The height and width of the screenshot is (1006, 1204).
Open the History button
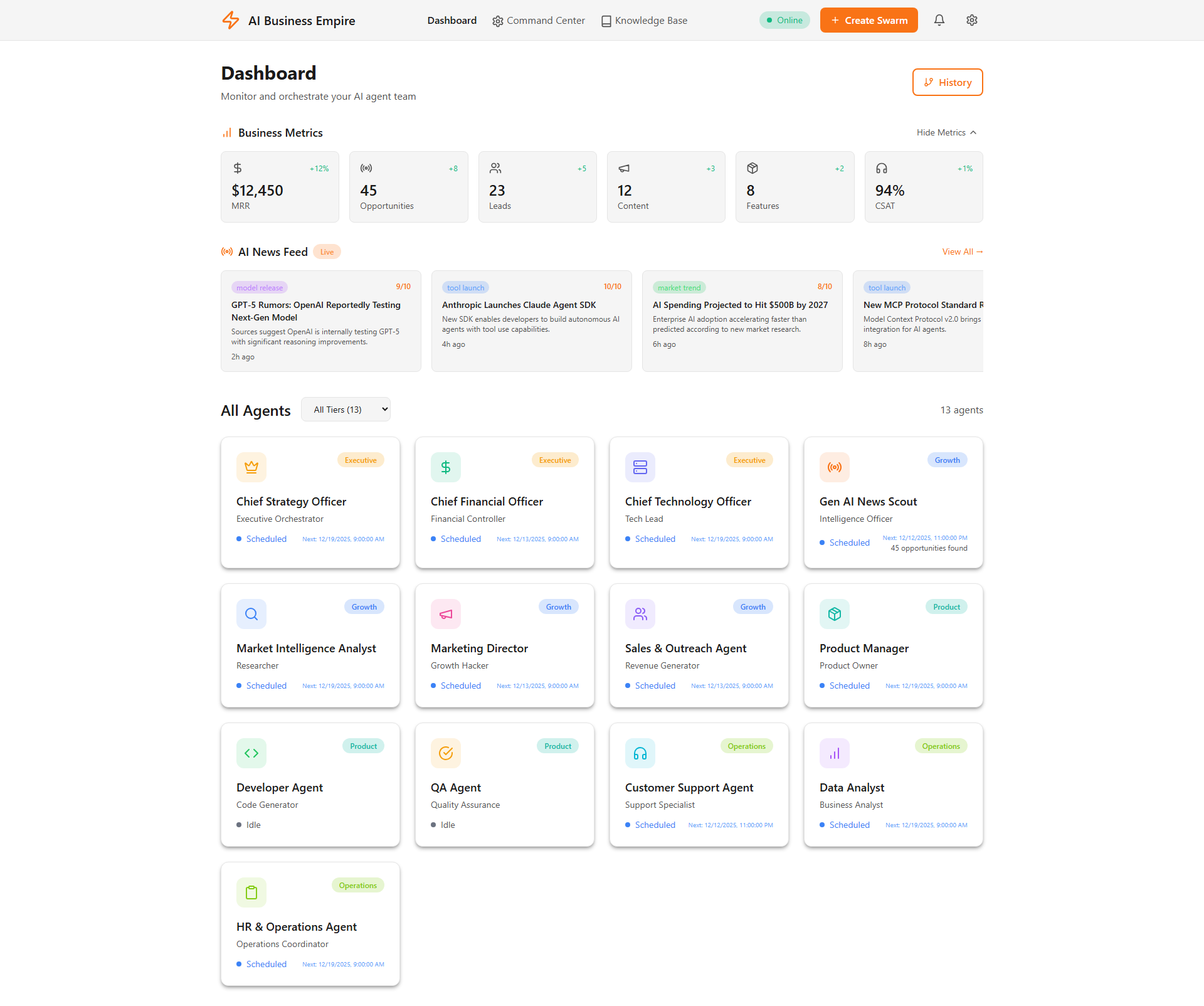pos(948,82)
